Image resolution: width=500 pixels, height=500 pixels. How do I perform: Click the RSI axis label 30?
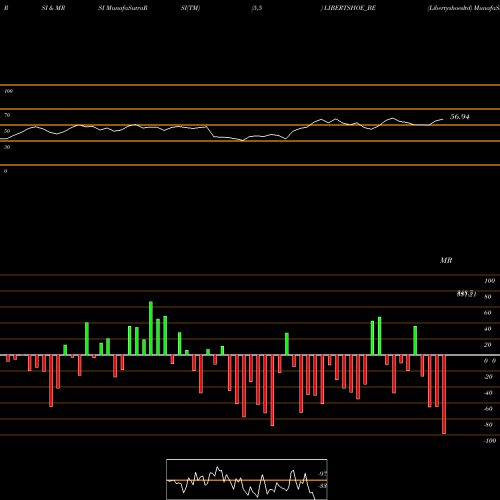tap(7, 147)
